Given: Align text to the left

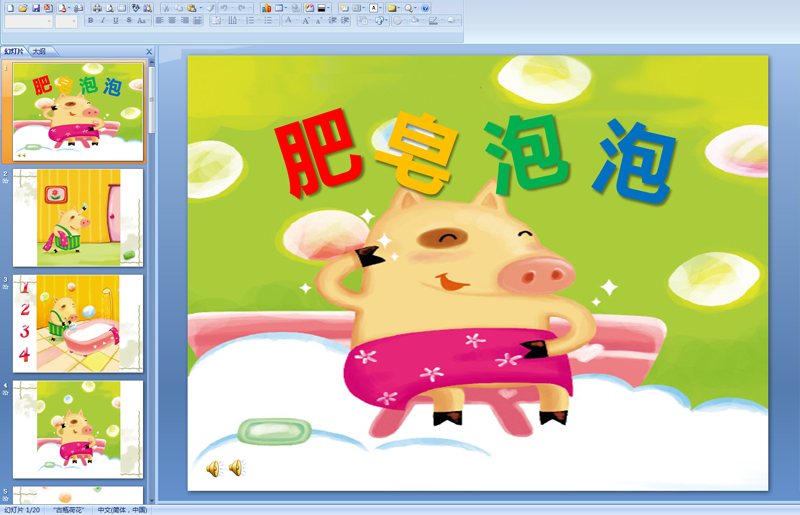Looking at the screenshot, I should point(160,20).
